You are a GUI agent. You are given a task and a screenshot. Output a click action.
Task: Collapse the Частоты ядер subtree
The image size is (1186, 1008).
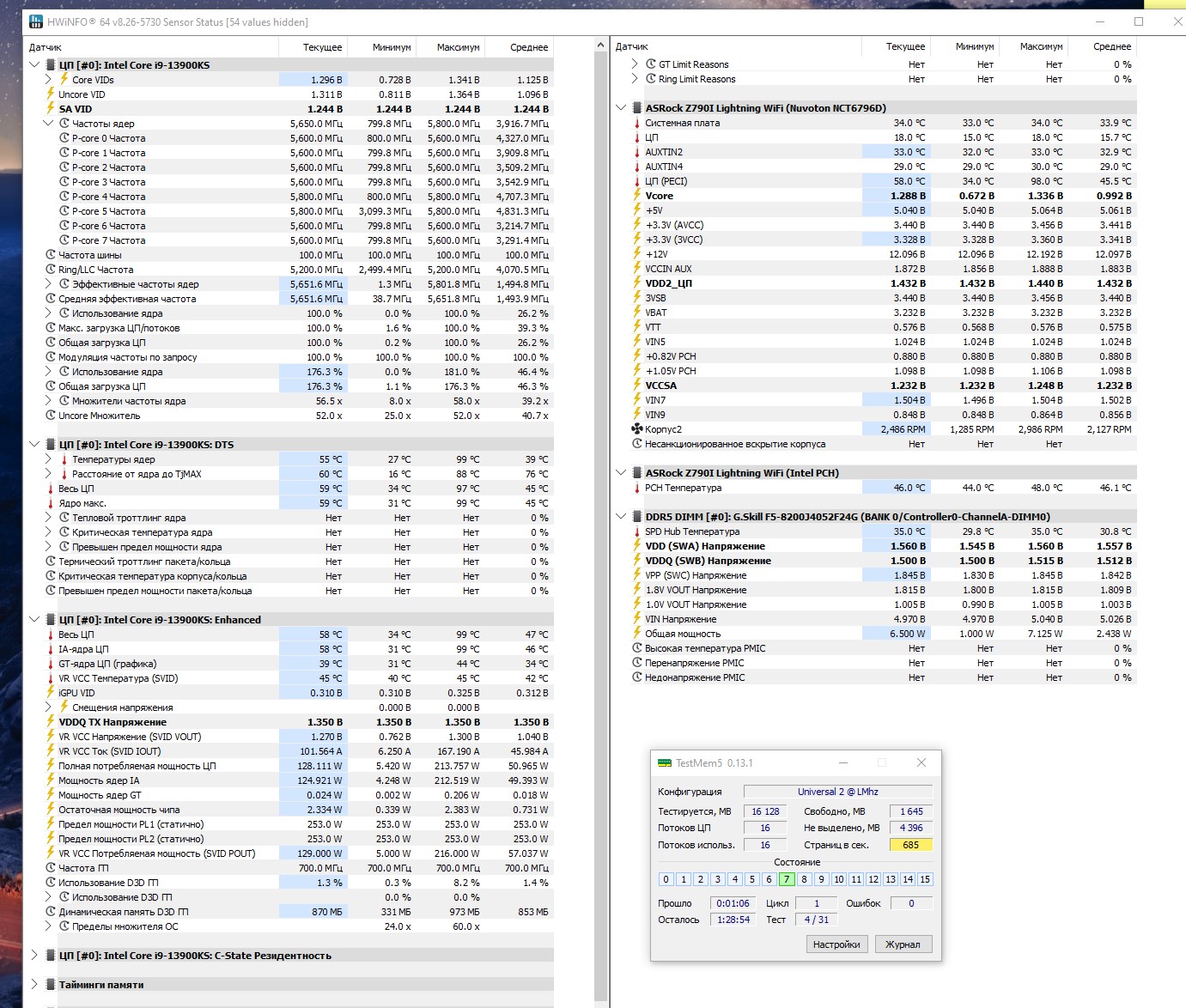[49, 124]
